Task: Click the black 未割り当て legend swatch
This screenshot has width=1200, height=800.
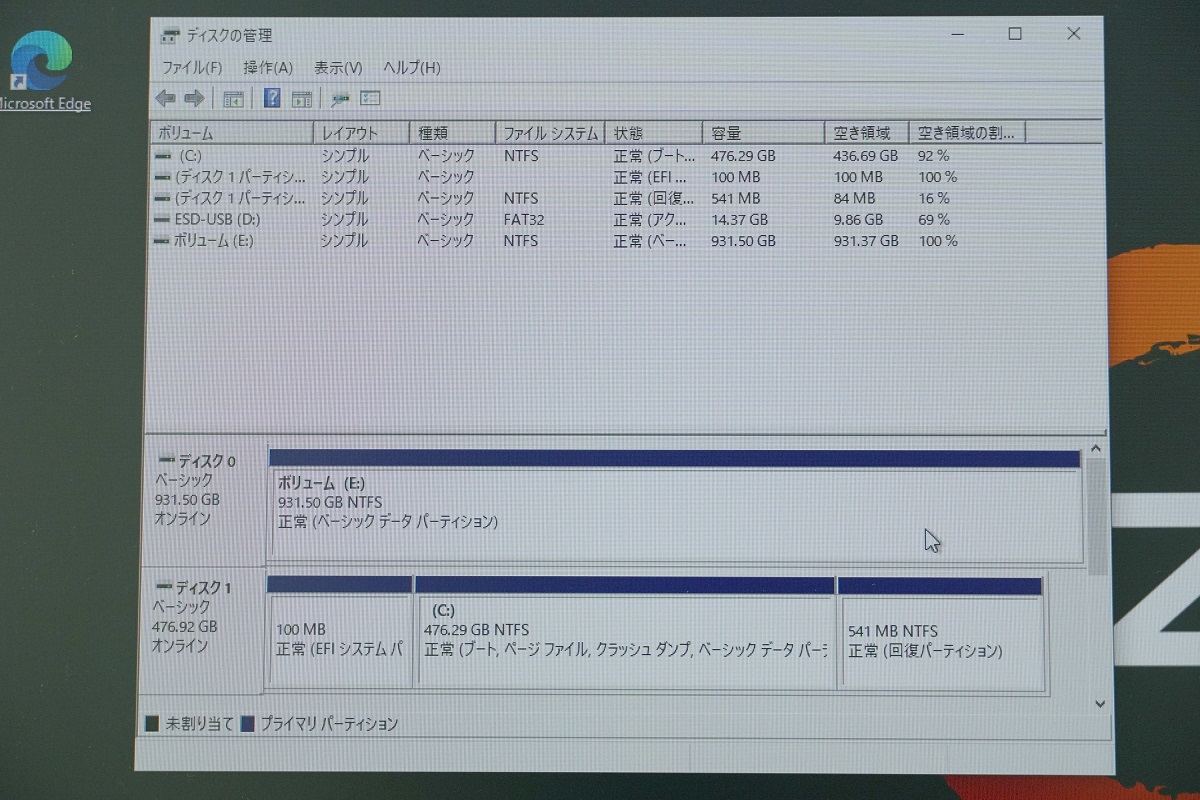Action: [x=152, y=723]
